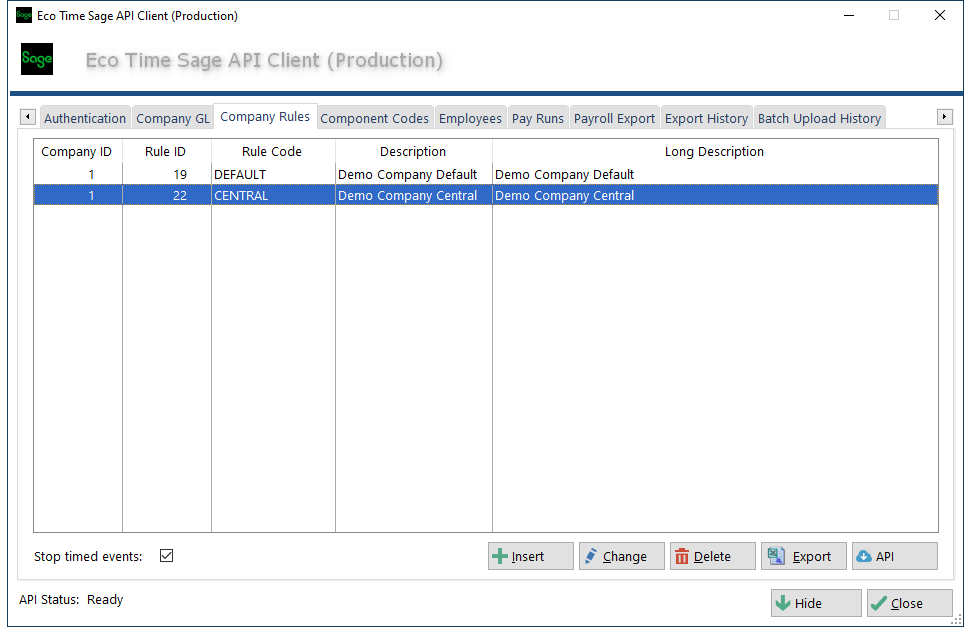Toggle the Stop timed events checkbox
The image size is (971, 634).
pos(167,556)
